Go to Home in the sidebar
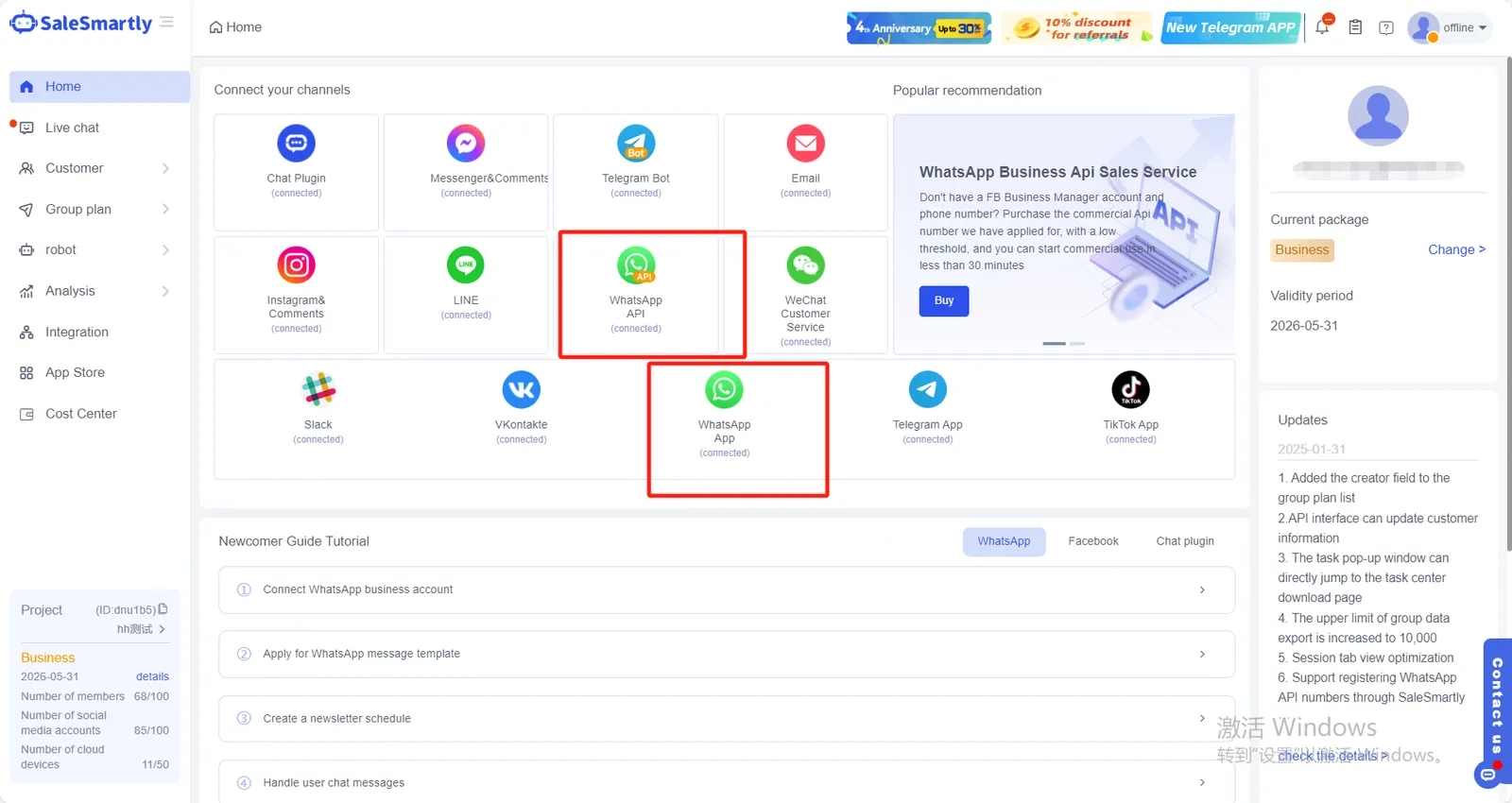1512x803 pixels. [x=99, y=87]
